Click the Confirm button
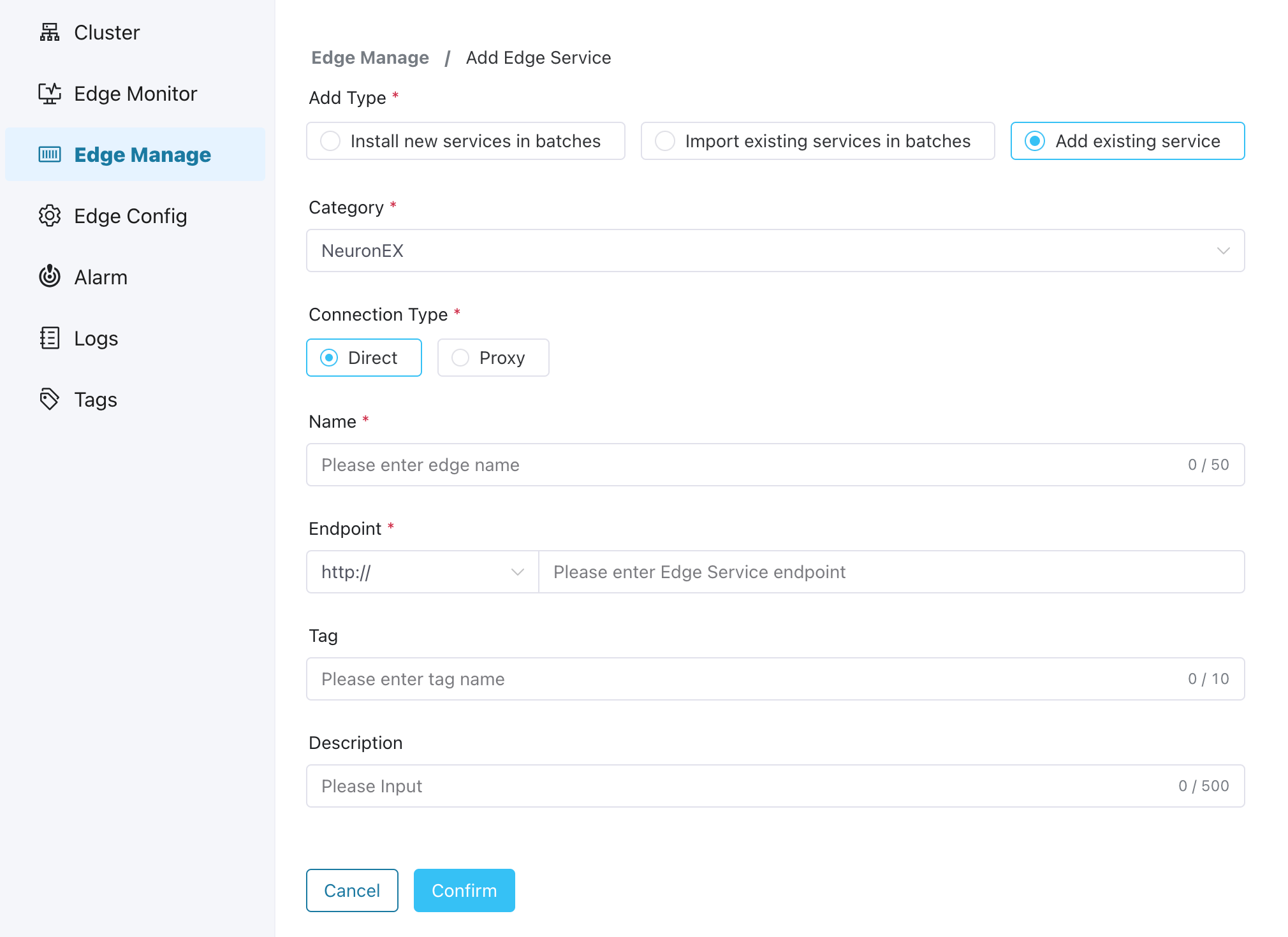The height and width of the screenshot is (937, 1288). pos(464,890)
